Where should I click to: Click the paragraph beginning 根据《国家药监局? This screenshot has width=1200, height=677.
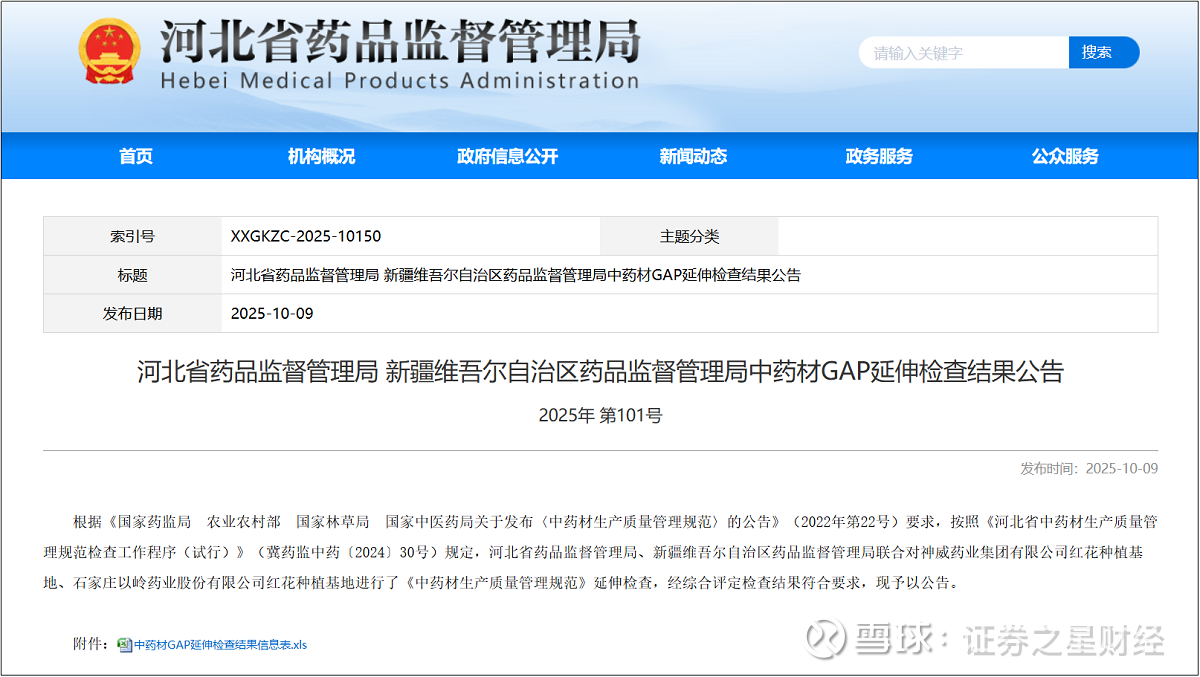[x=600, y=552]
